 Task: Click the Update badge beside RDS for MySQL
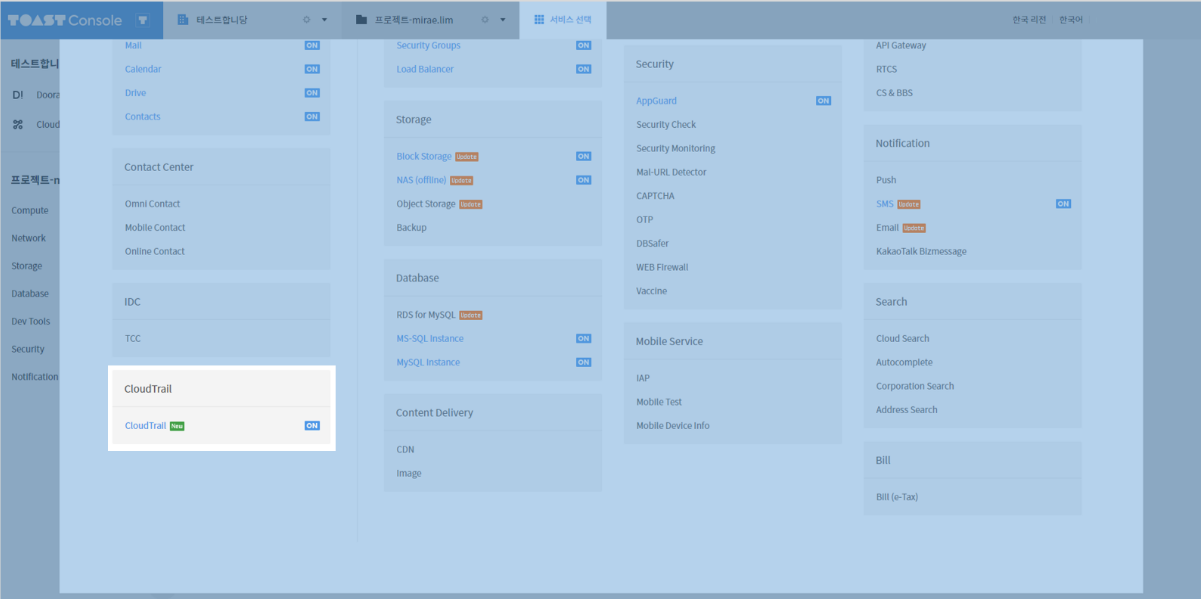471,315
